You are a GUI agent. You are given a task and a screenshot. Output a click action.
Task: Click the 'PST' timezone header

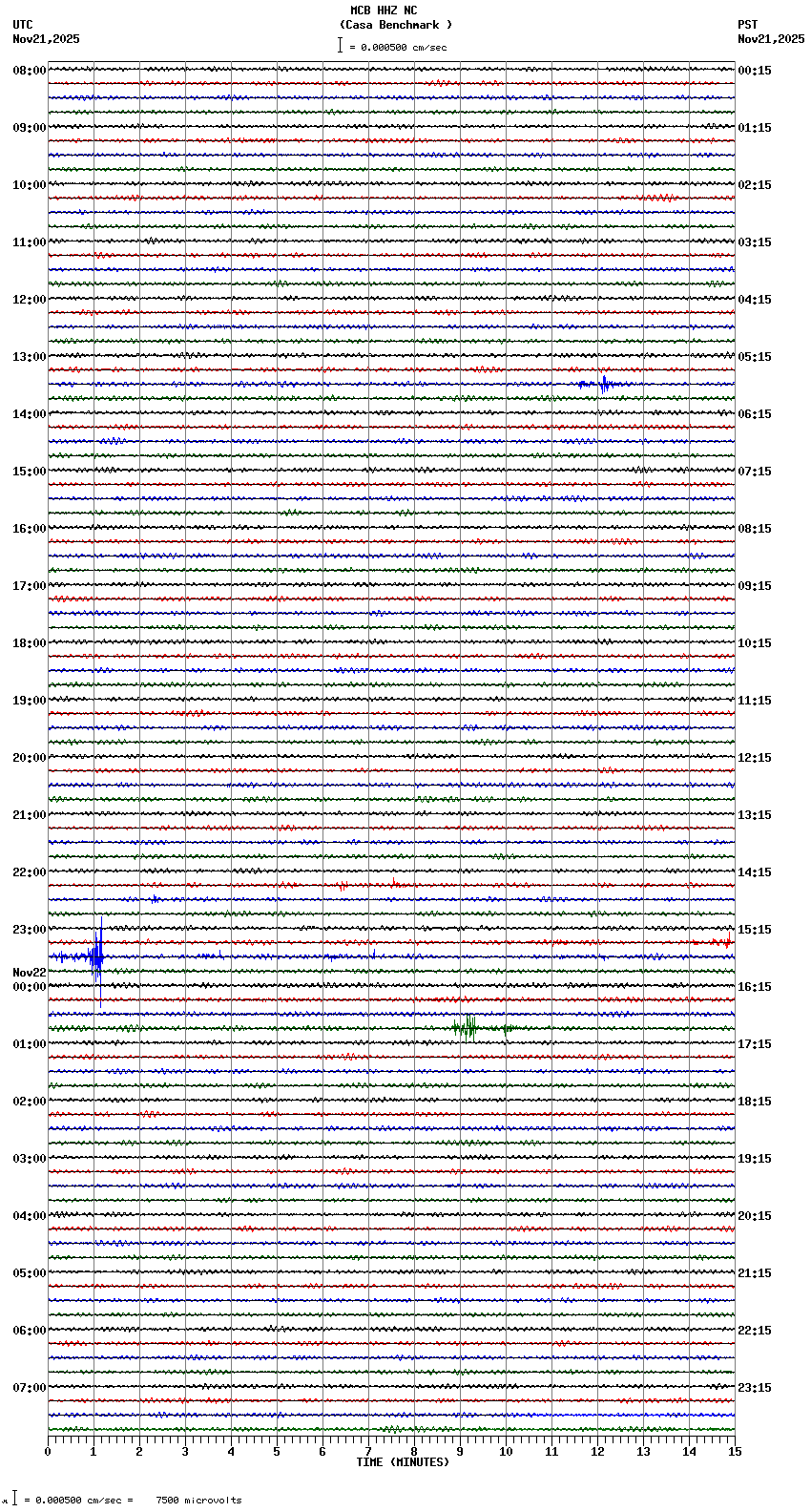[x=747, y=25]
